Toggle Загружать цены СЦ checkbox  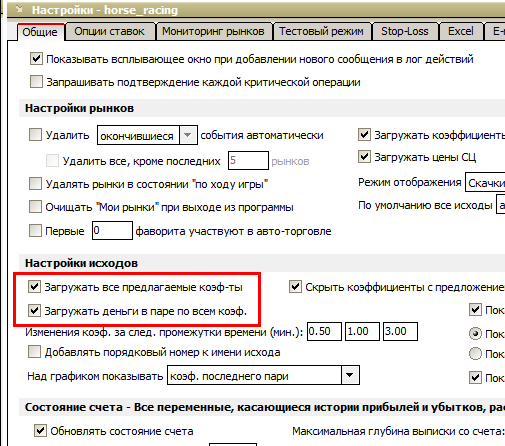click(x=364, y=157)
